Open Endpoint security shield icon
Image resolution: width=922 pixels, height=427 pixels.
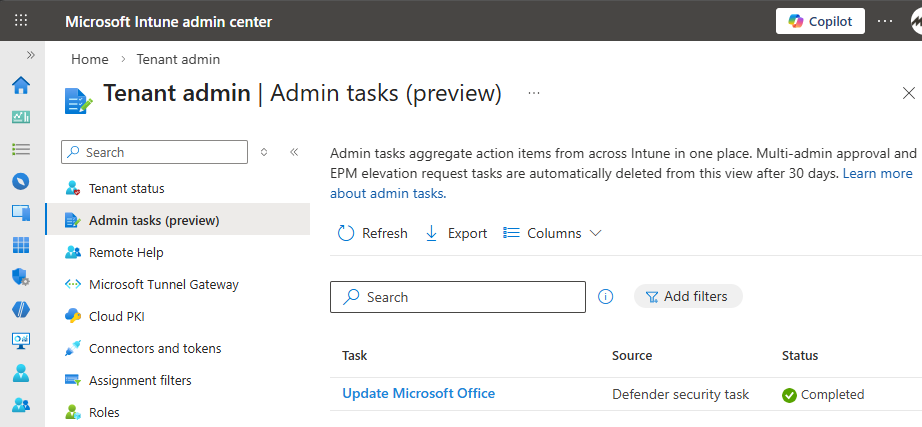pos(20,277)
